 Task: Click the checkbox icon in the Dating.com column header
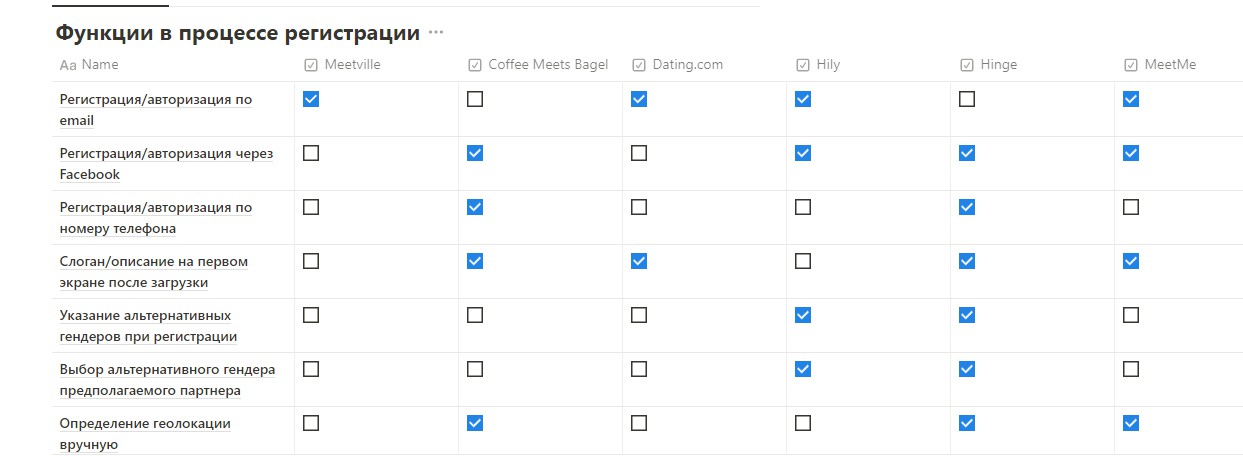pos(639,65)
